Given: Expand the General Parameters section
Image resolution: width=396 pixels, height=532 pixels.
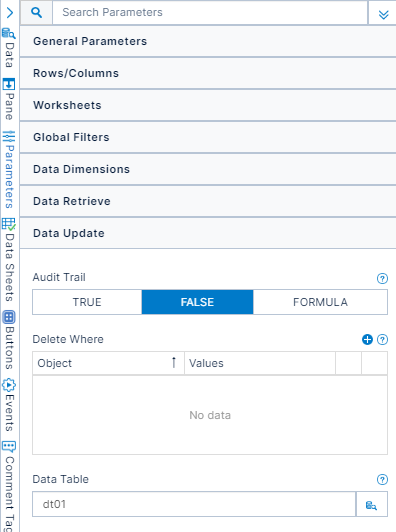Looking at the screenshot, I should click(208, 41).
